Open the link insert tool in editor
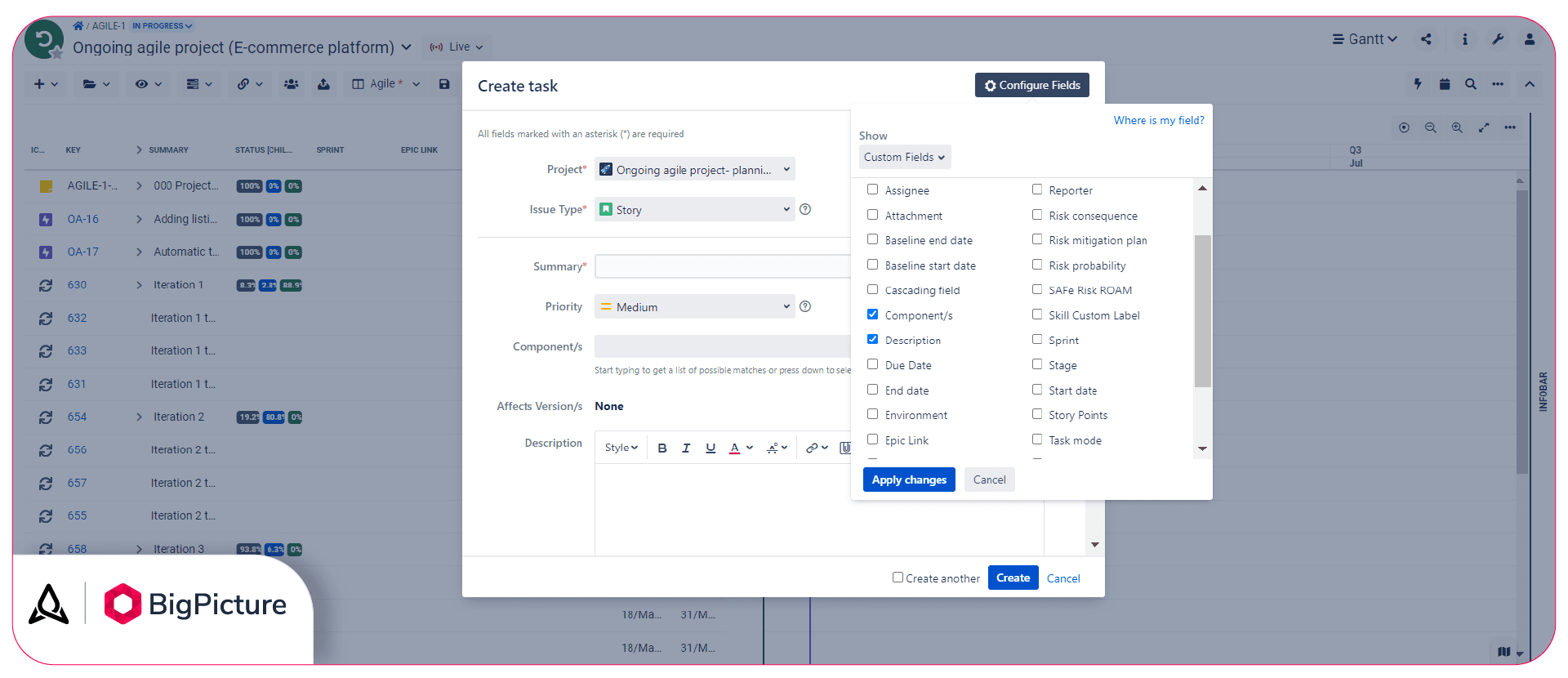 pyautogui.click(x=817, y=448)
